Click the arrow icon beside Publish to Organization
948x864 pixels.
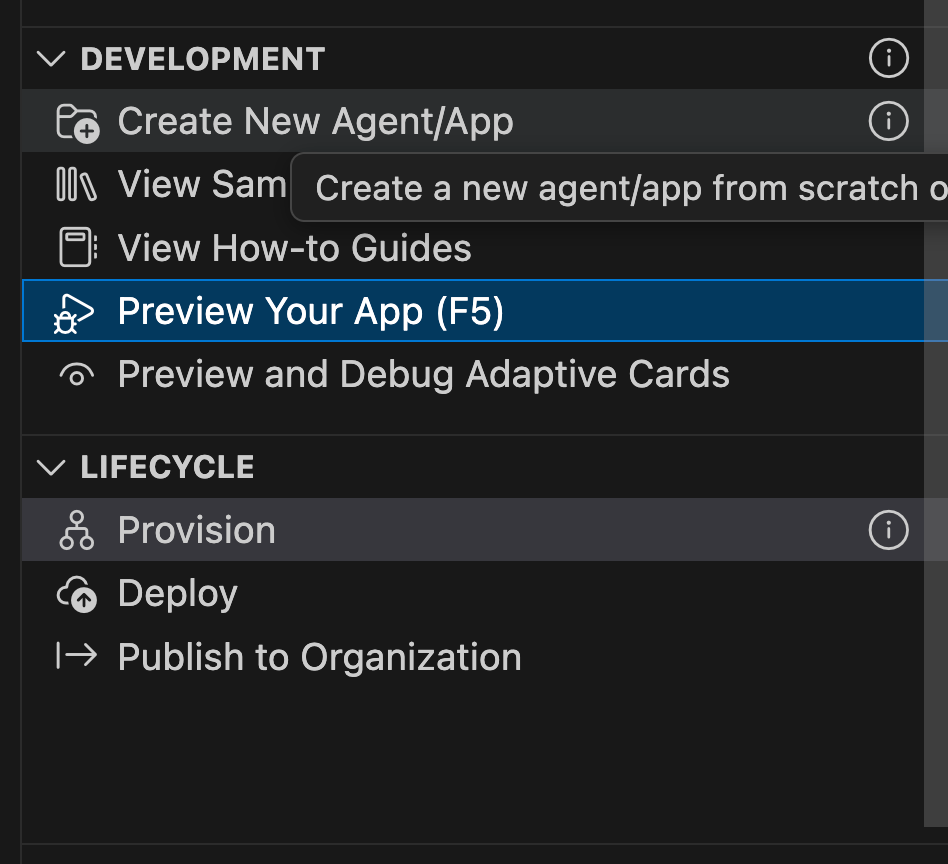[x=77, y=656]
